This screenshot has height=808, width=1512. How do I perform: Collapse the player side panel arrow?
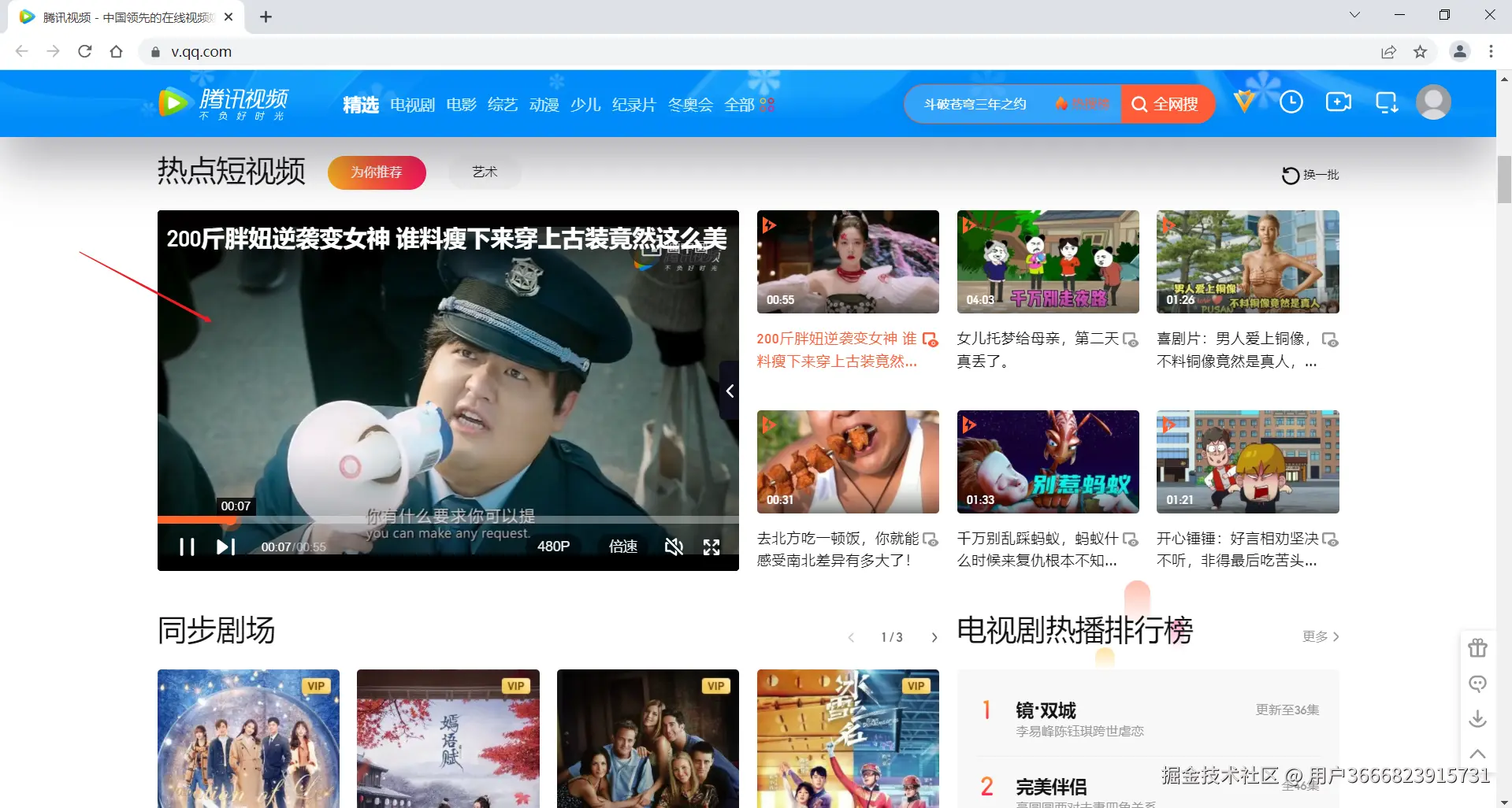tap(730, 391)
